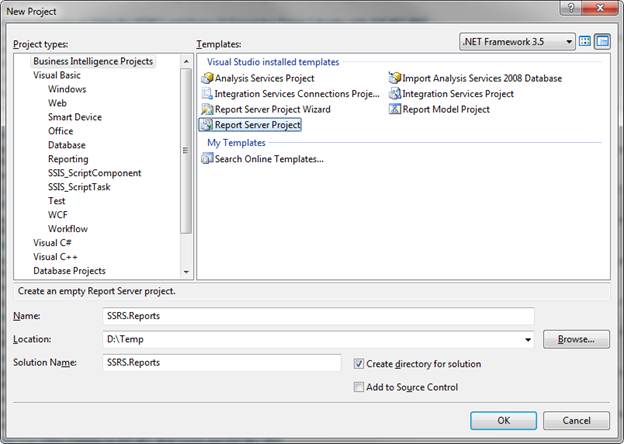This screenshot has height=444, width=624.
Task: Choose Database under Visual Basic
Action: 67,145
